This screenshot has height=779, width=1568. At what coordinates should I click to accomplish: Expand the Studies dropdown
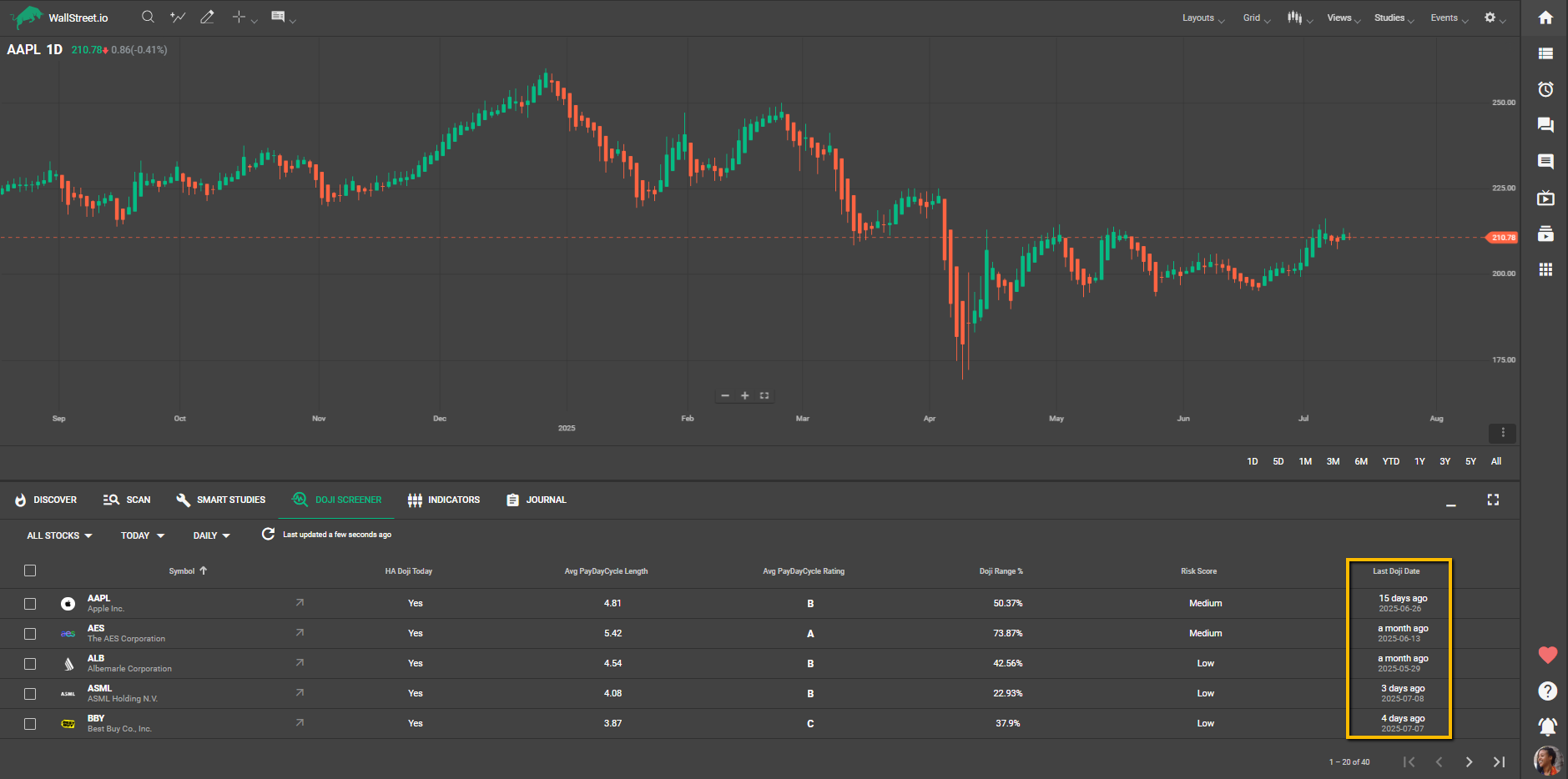[1394, 18]
